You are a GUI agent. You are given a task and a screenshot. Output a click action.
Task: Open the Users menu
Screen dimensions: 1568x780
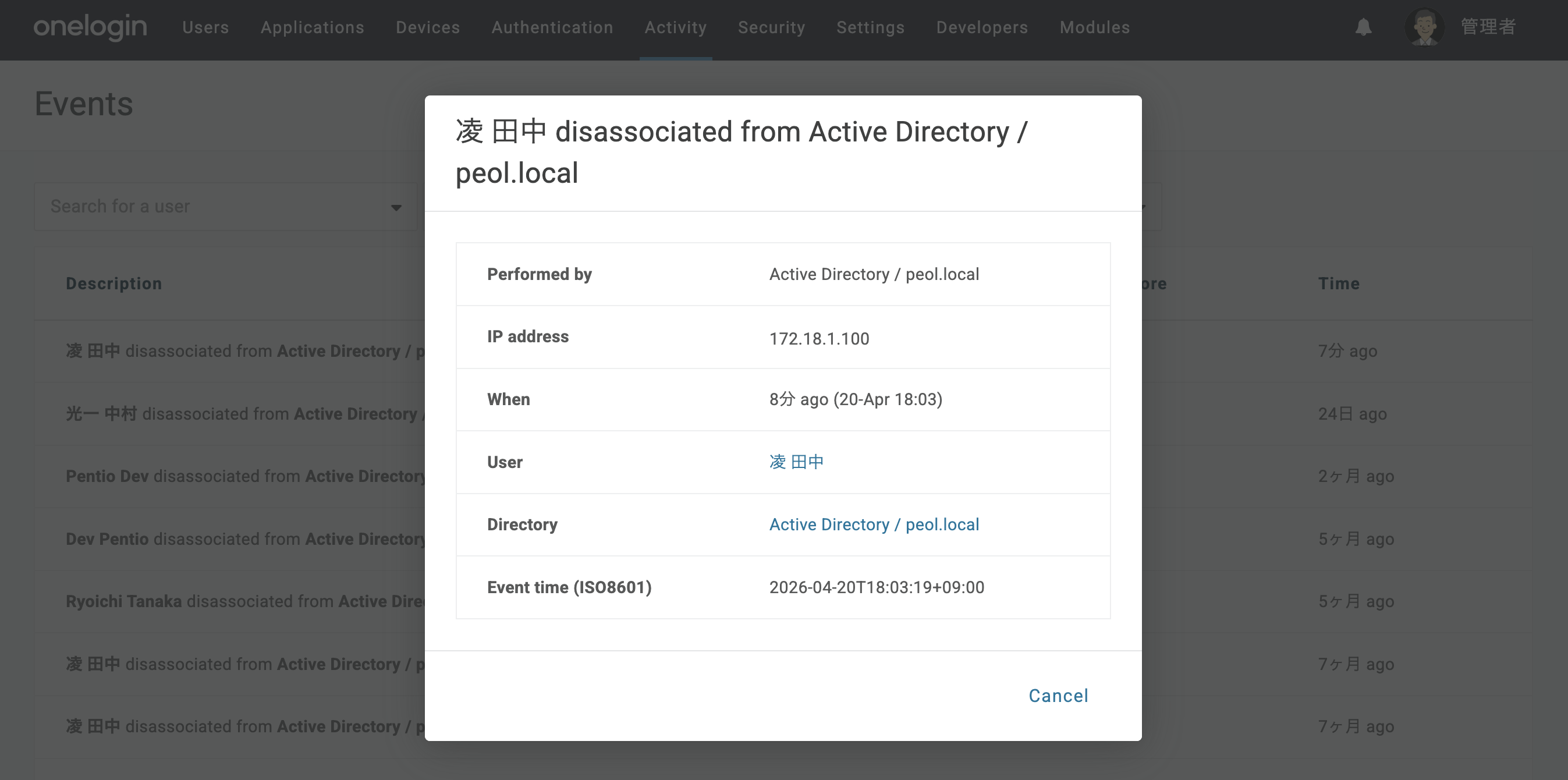click(x=205, y=27)
